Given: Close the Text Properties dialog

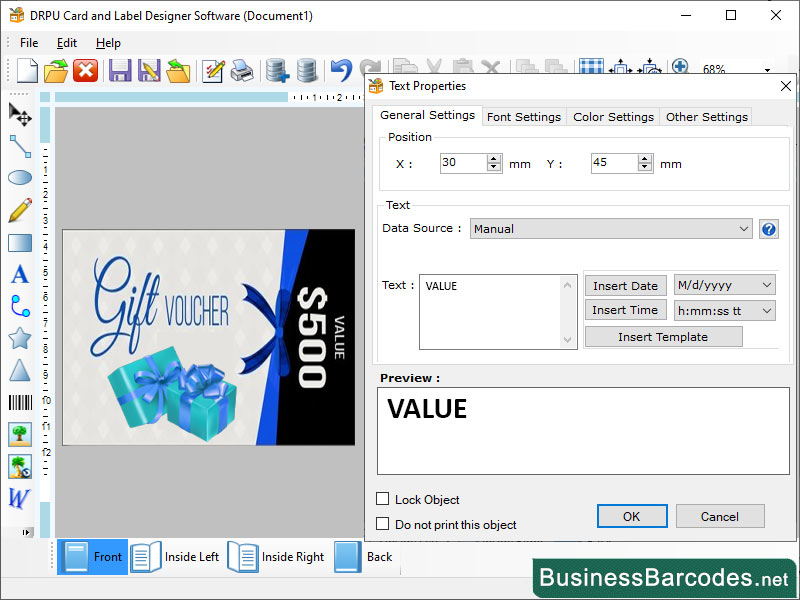Looking at the screenshot, I should [x=786, y=86].
